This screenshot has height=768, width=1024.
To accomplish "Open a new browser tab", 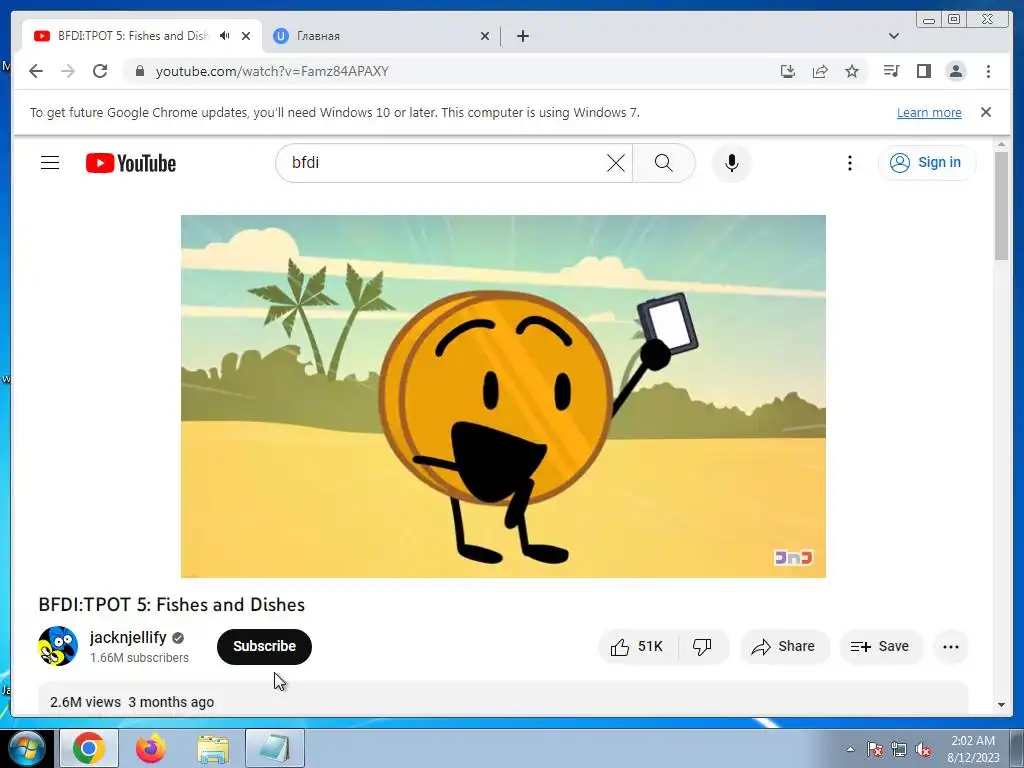I will (x=522, y=36).
